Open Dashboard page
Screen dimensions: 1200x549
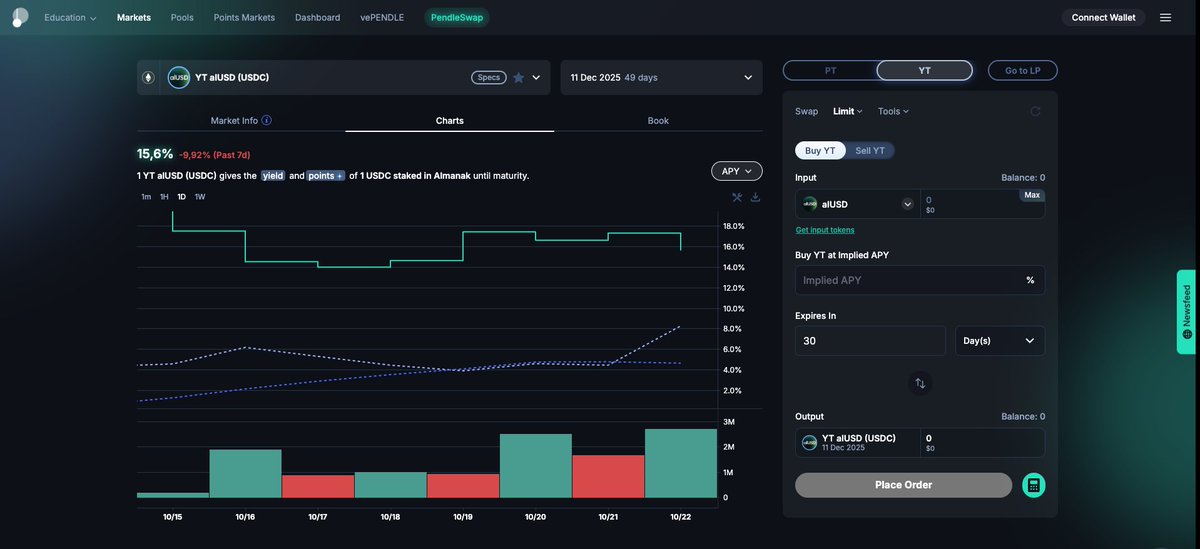click(317, 17)
